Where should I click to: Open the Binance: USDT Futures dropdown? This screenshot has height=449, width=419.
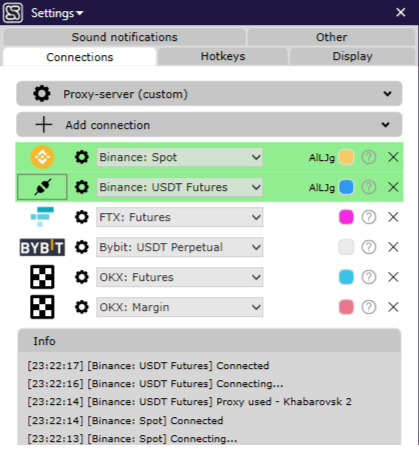pyautogui.click(x=180, y=187)
